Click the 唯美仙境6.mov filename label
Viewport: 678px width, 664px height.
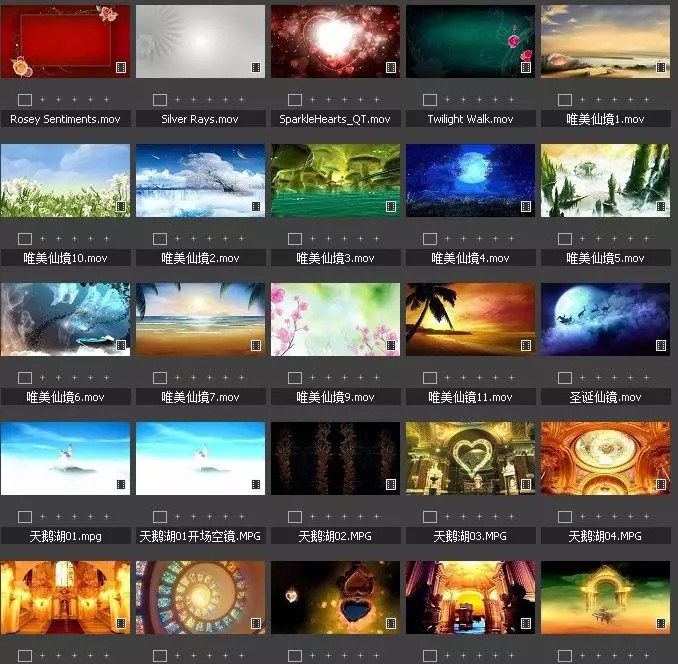pos(65,397)
